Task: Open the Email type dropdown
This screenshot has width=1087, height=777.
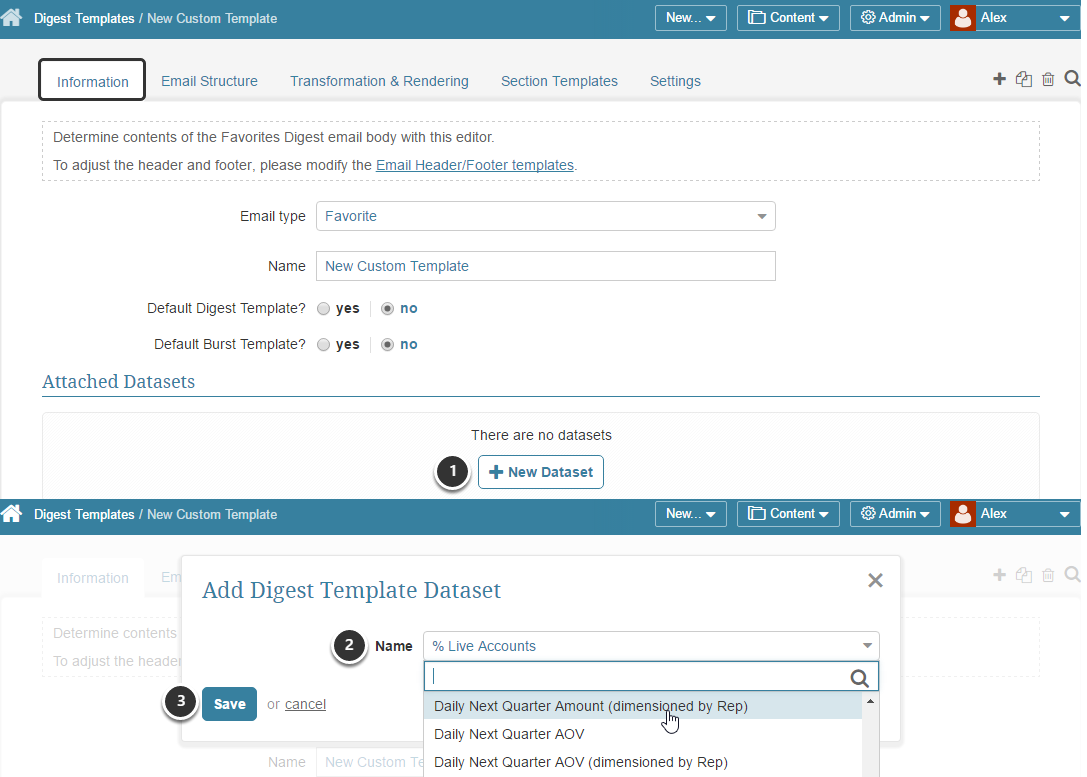Action: (x=545, y=216)
